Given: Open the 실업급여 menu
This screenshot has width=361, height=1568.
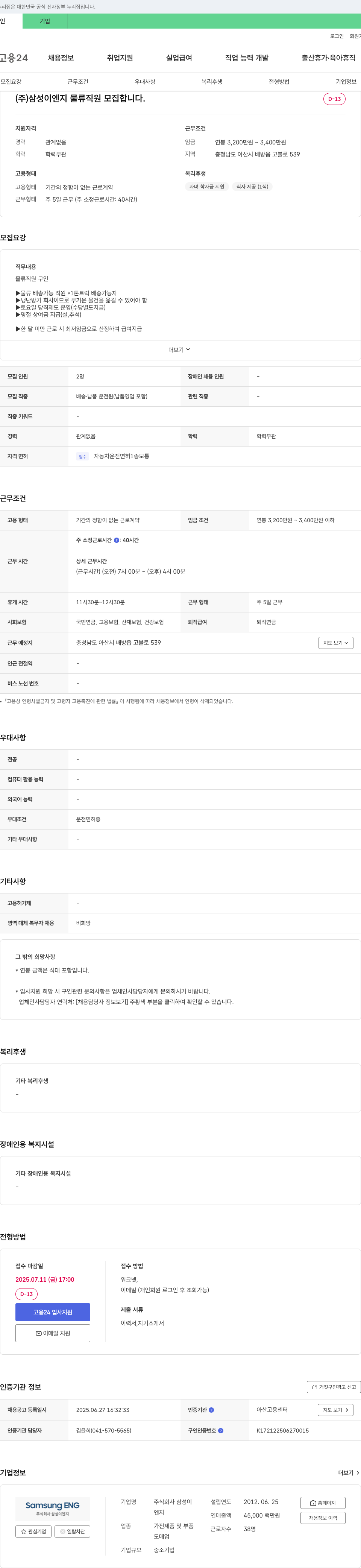Looking at the screenshot, I should (x=179, y=58).
